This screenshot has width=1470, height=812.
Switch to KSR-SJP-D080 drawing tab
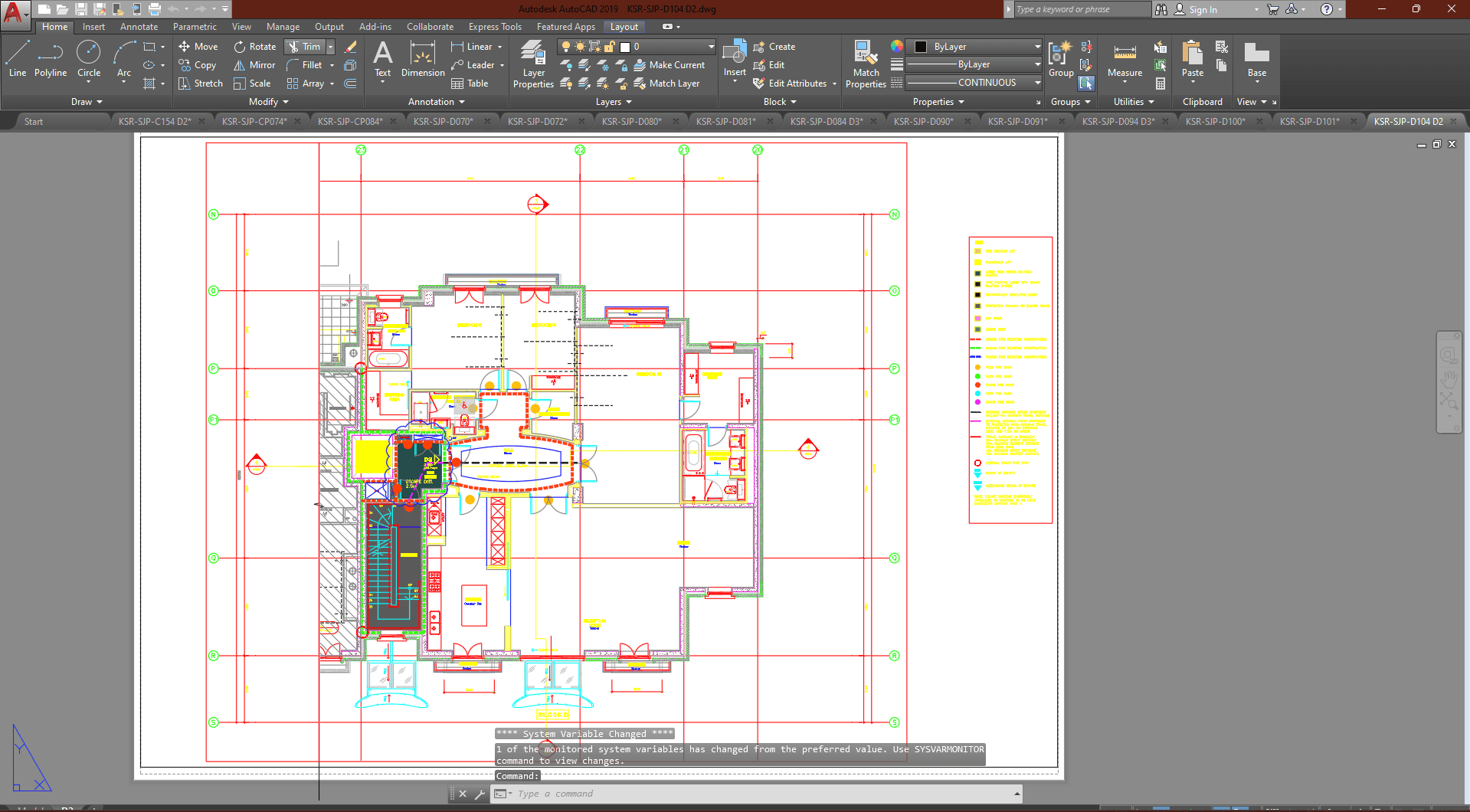(631, 121)
